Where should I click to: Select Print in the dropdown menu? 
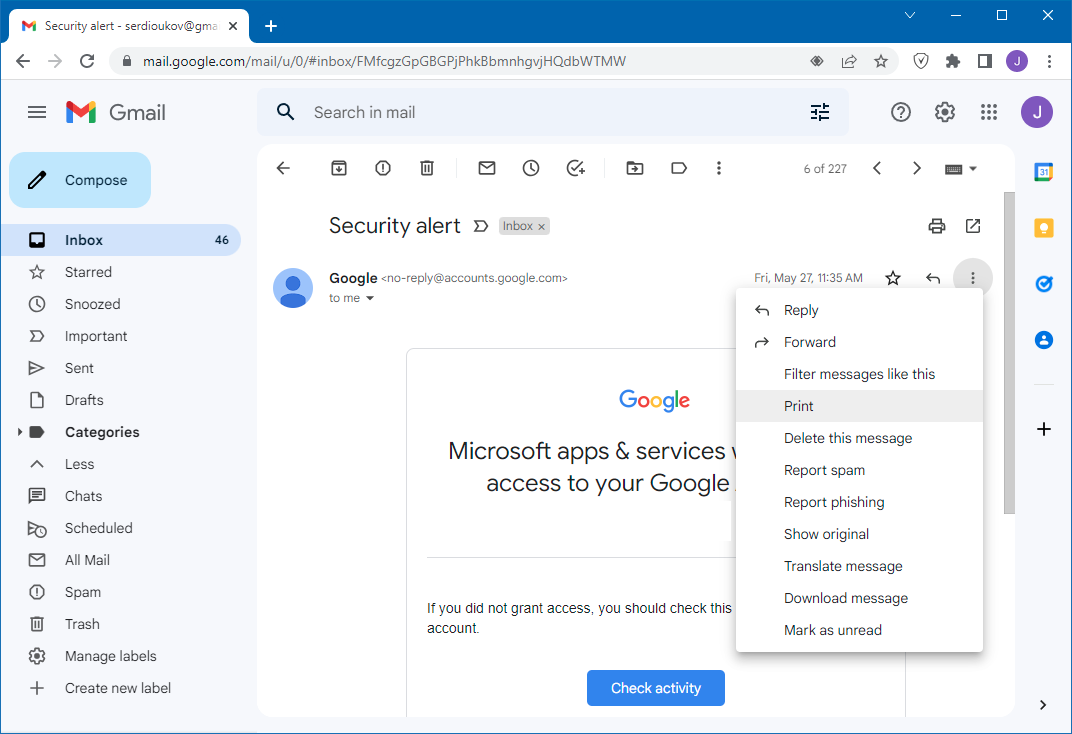[859, 406]
